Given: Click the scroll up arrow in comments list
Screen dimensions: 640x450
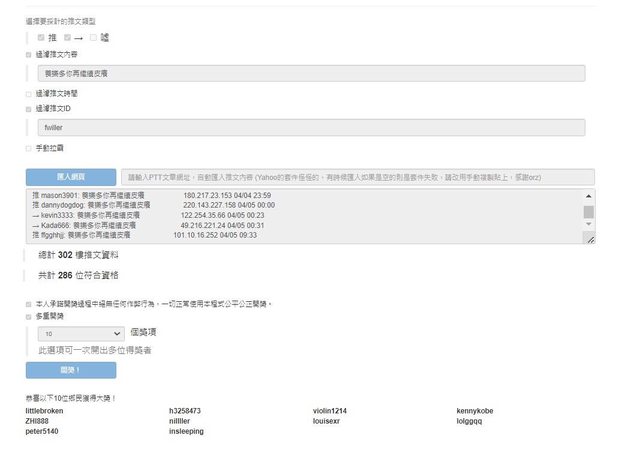Looking at the screenshot, I should point(589,196).
